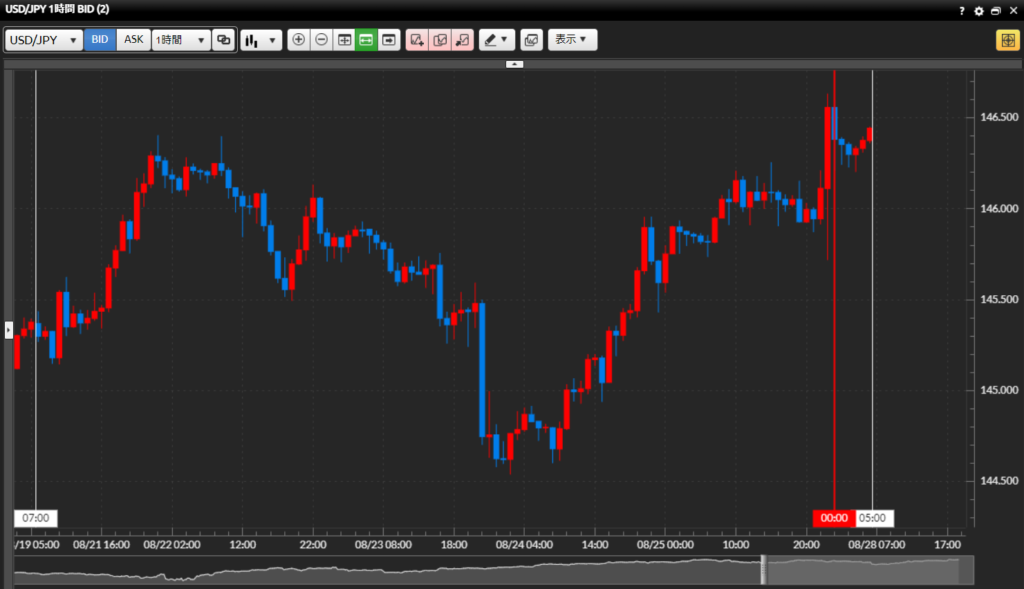Screen dimensions: 1024x589
Task: Click the chart image icon beside 表示
Action: [x=530, y=40]
